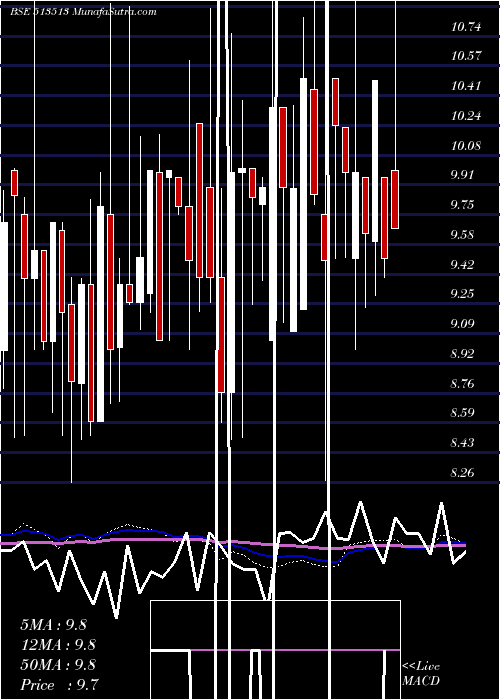Click the 10.74 price axis label

(x=466, y=27)
